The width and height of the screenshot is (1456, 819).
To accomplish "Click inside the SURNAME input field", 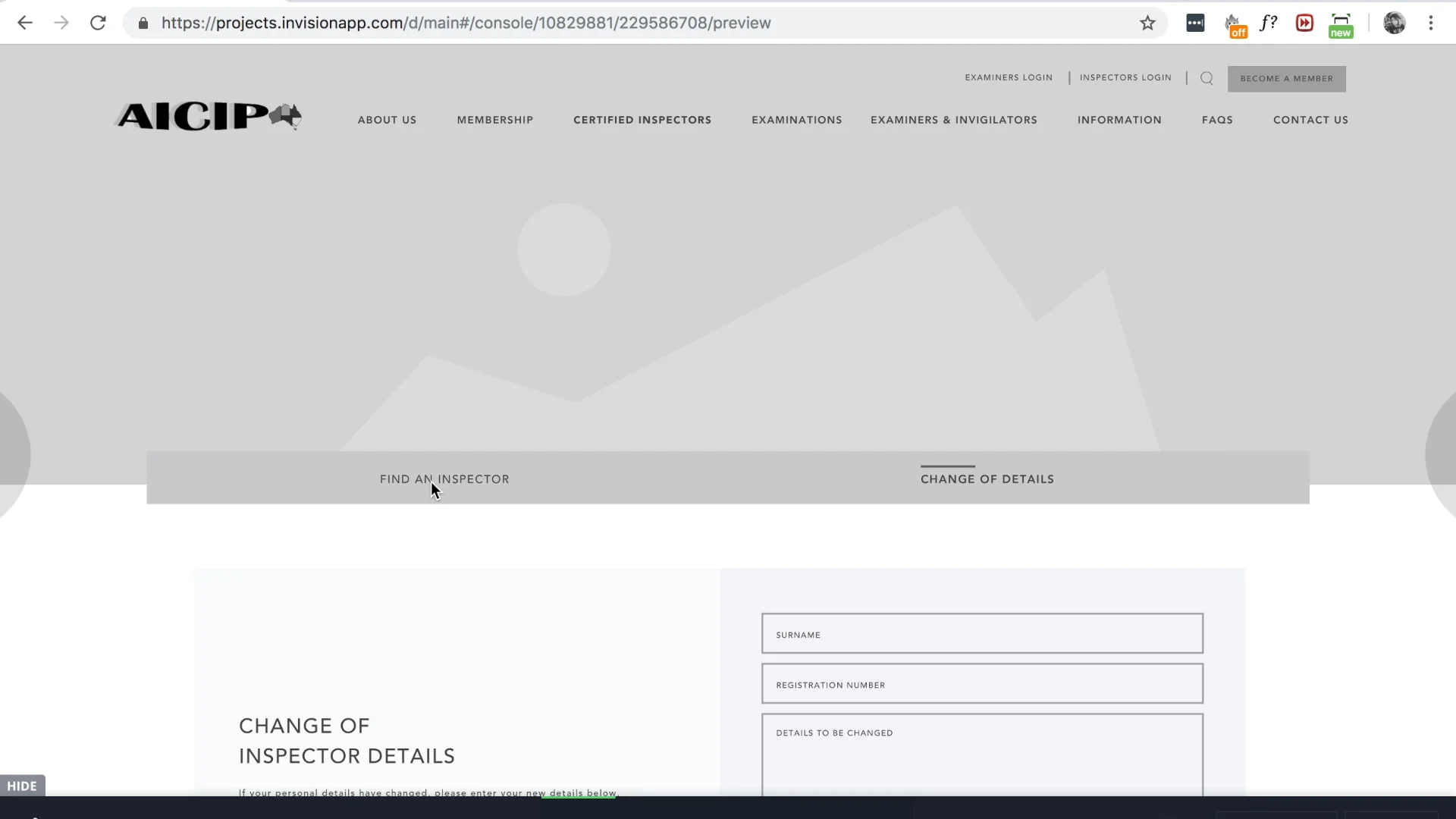I will coord(981,634).
